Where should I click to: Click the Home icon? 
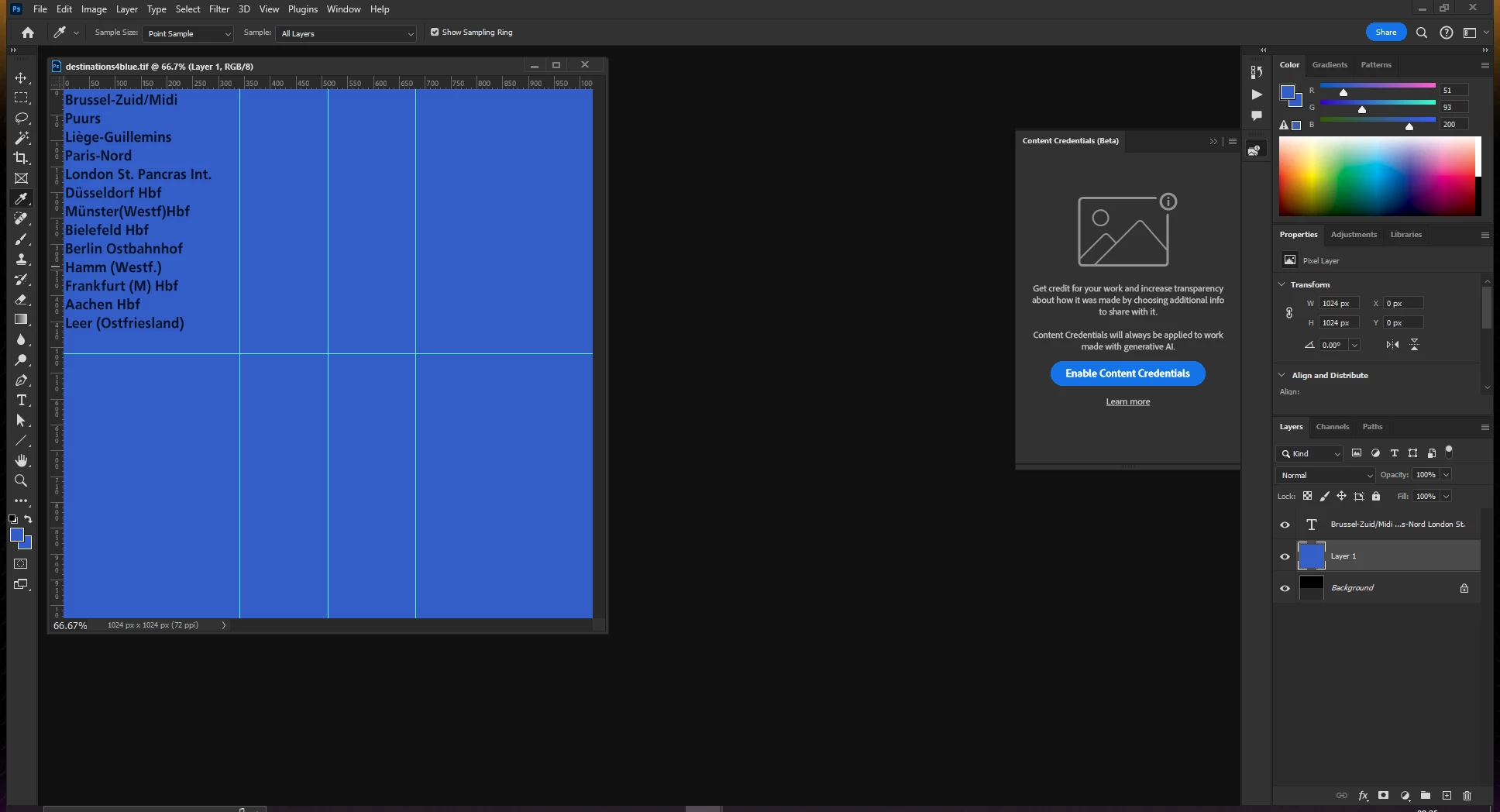28,33
